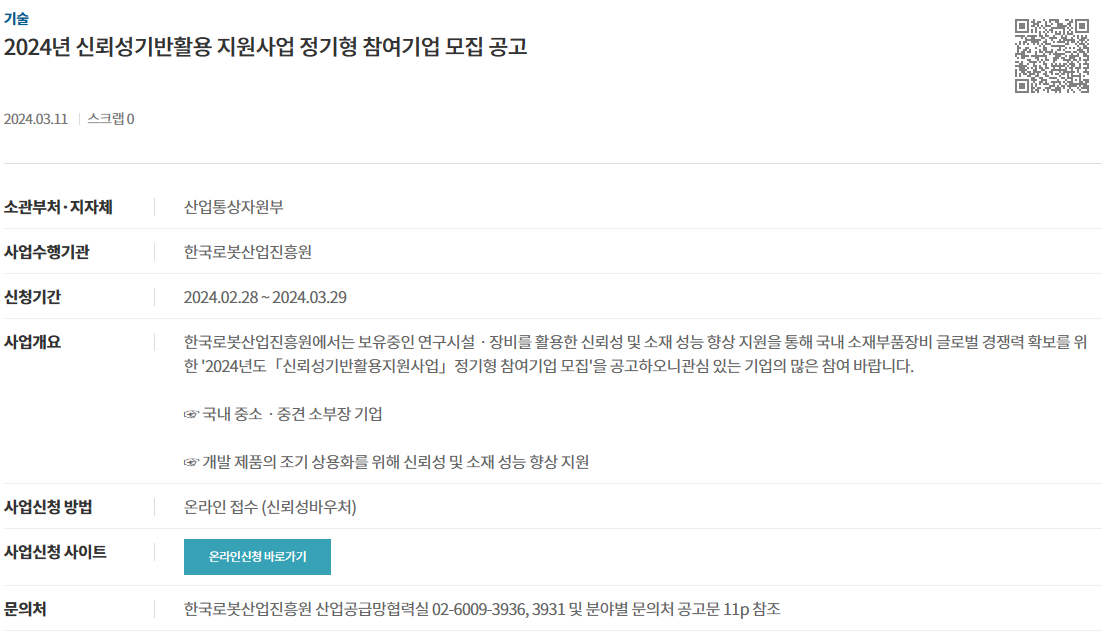The image size is (1112, 636).
Task: Click the 온라인 접수 (신뢰성바우처) text
Action: [270, 507]
